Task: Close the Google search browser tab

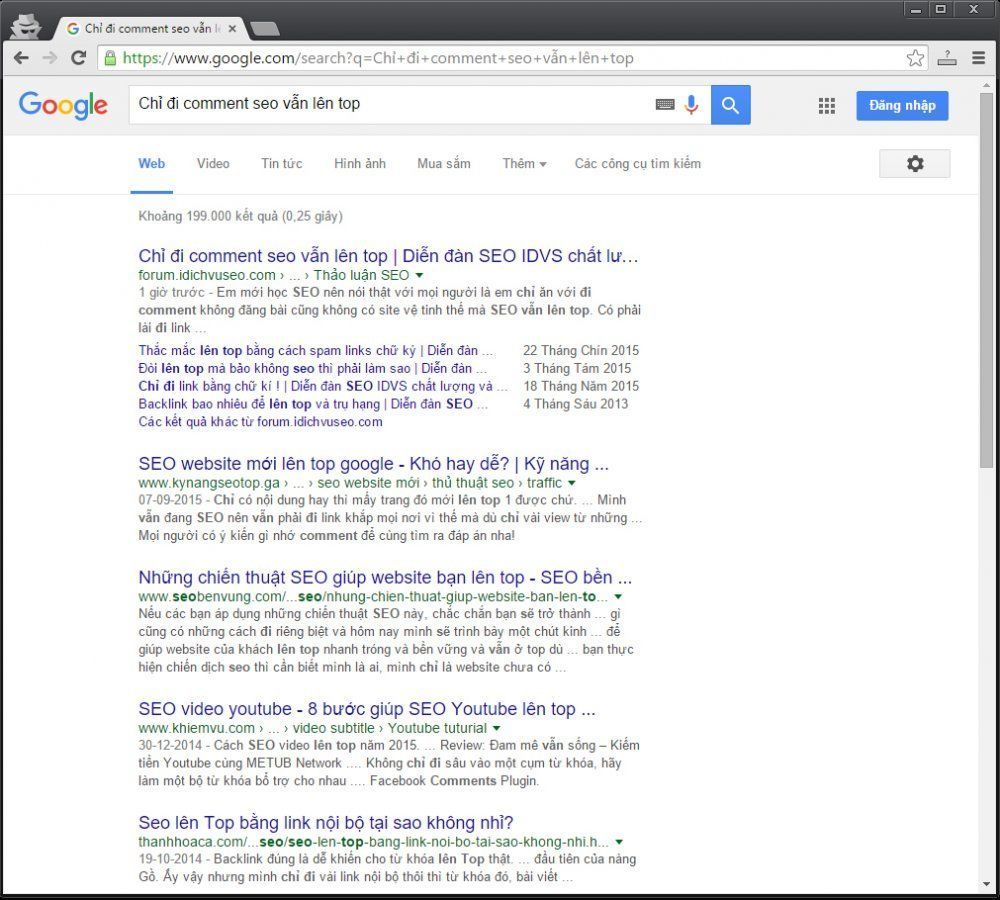Action: pos(232,29)
